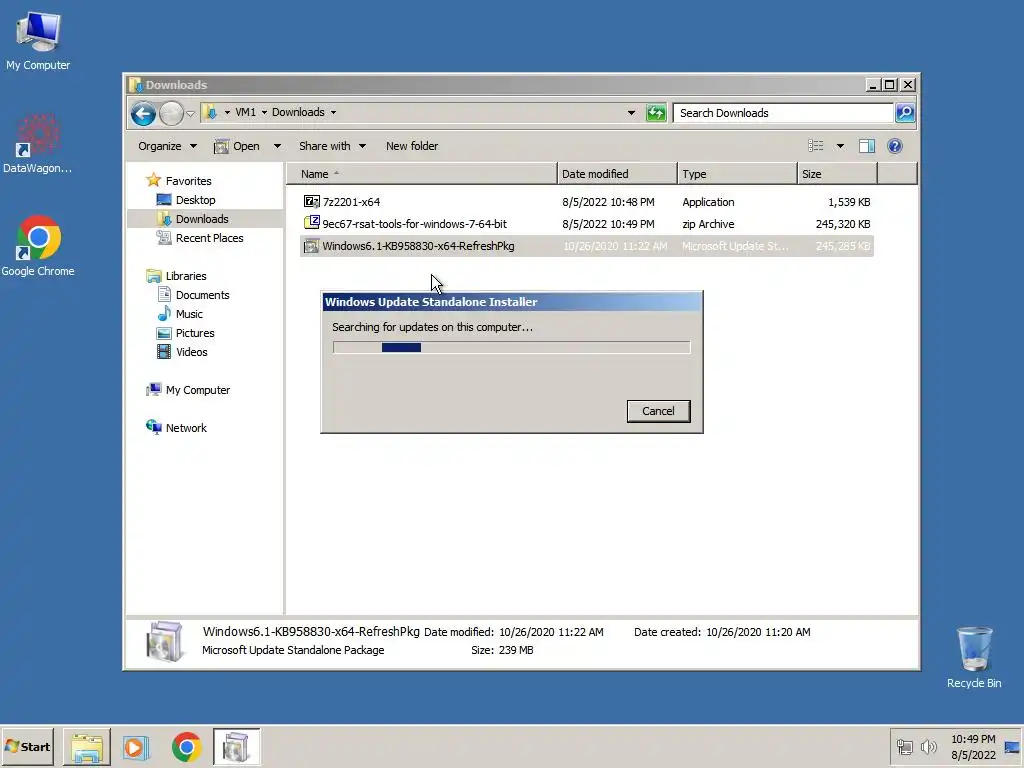The height and width of the screenshot is (768, 1024).
Task: Click the show desktop icon in tray
Action: tap(1012, 747)
